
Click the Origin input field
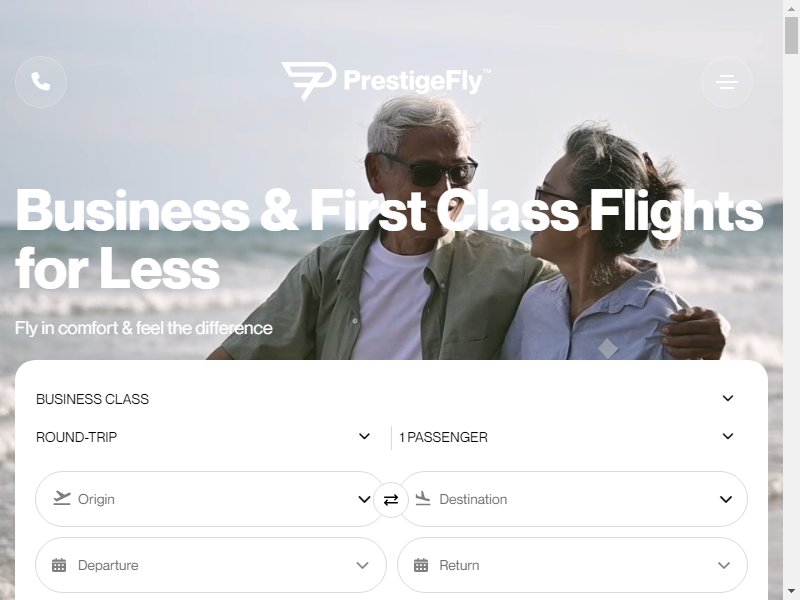210,499
